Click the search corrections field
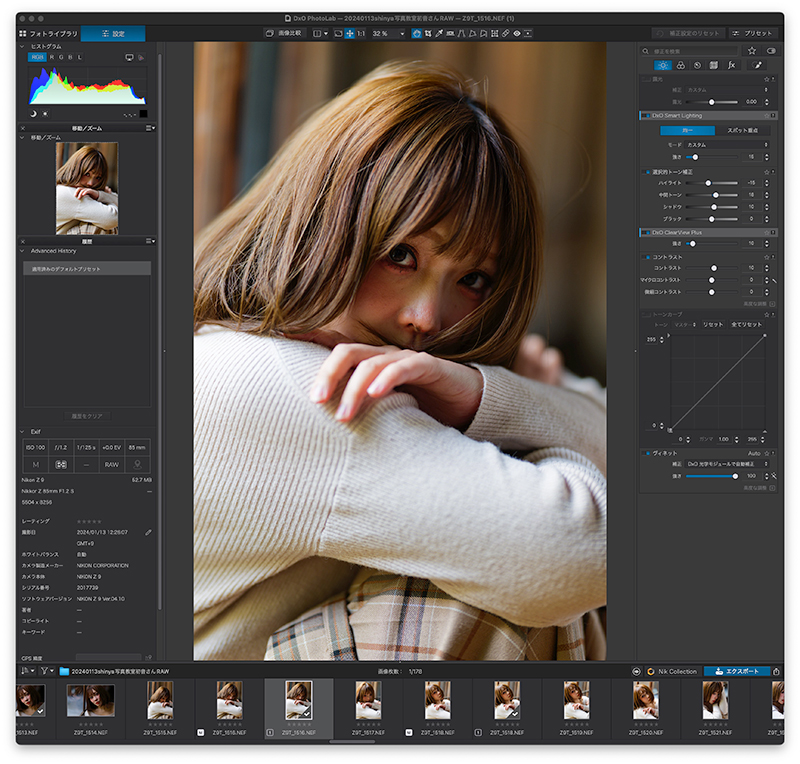 [690, 51]
